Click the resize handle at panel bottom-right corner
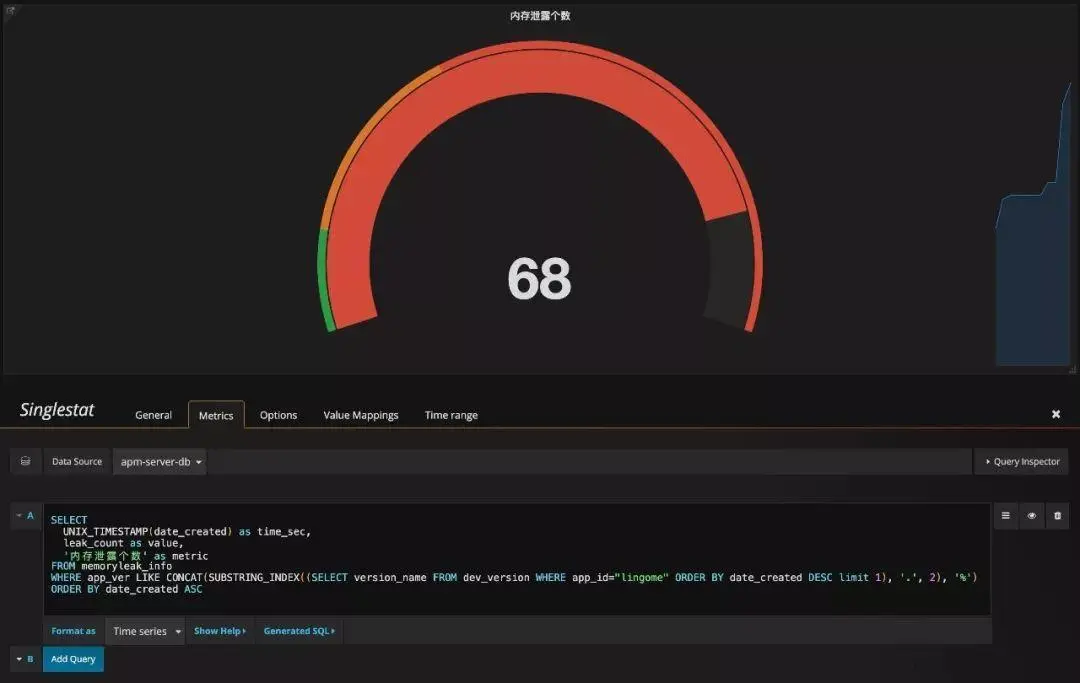1080x683 pixels. (1072, 370)
